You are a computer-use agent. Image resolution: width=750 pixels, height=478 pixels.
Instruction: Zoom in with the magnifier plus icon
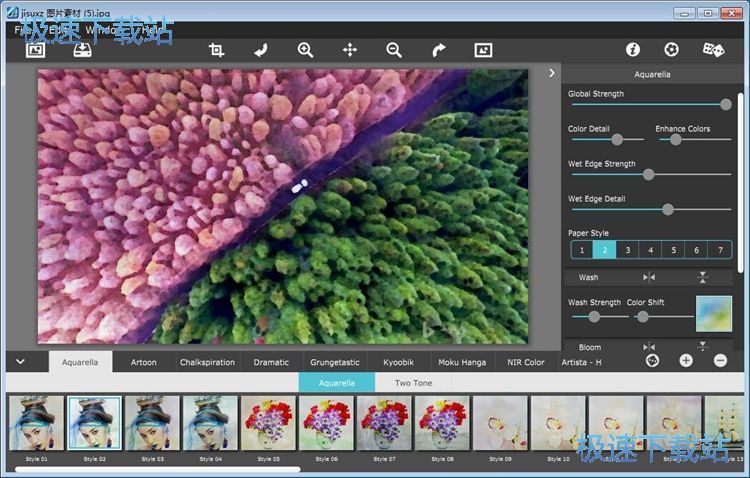coord(306,50)
